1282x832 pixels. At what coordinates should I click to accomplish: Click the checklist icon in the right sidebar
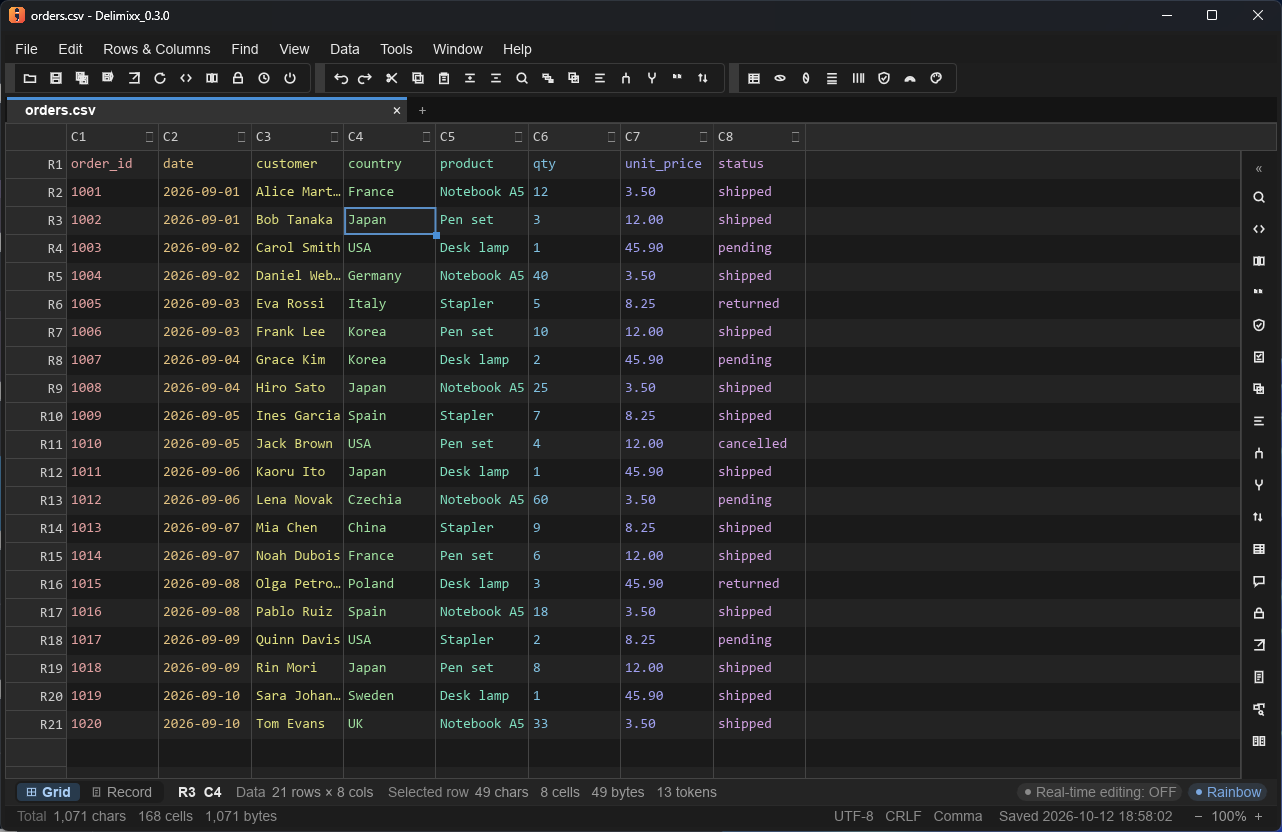pos(1259,357)
